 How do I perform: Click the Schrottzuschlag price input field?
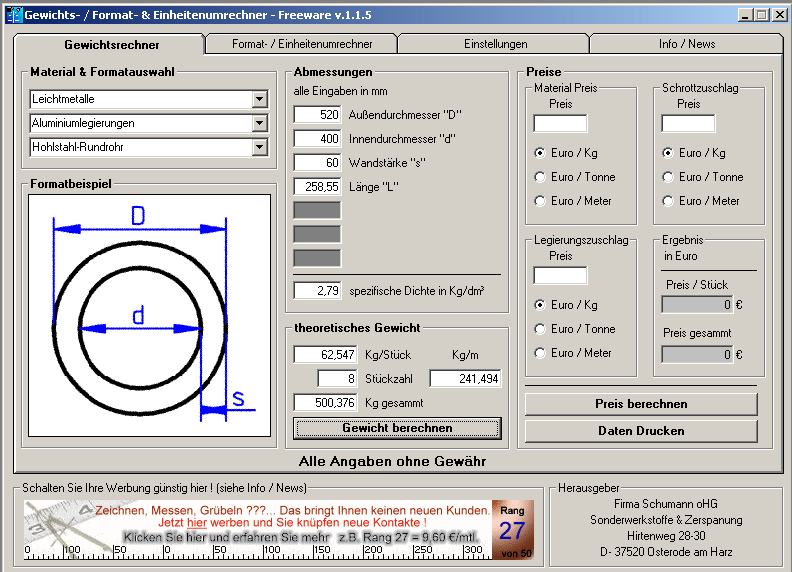point(688,123)
